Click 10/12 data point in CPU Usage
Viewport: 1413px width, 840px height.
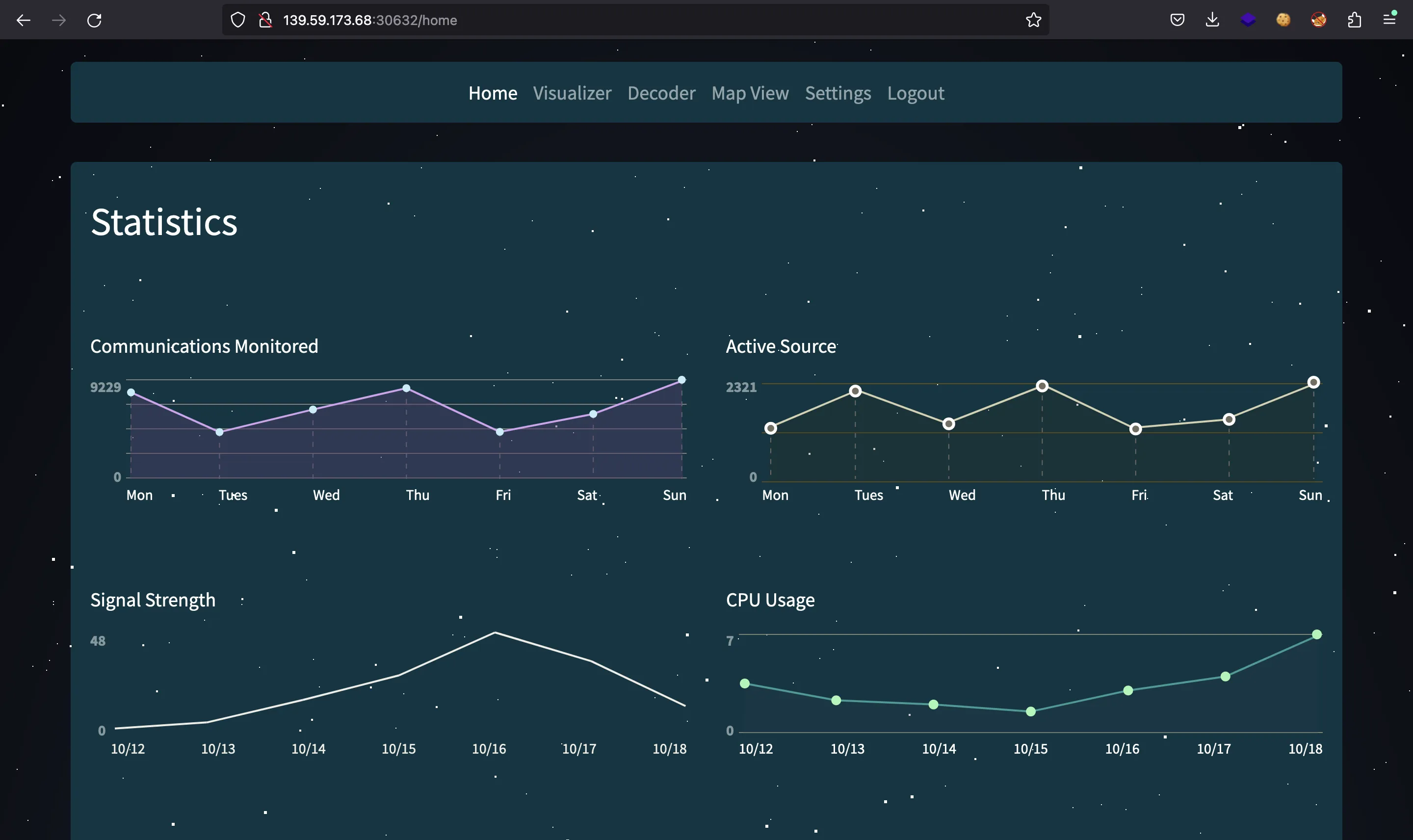coord(745,684)
